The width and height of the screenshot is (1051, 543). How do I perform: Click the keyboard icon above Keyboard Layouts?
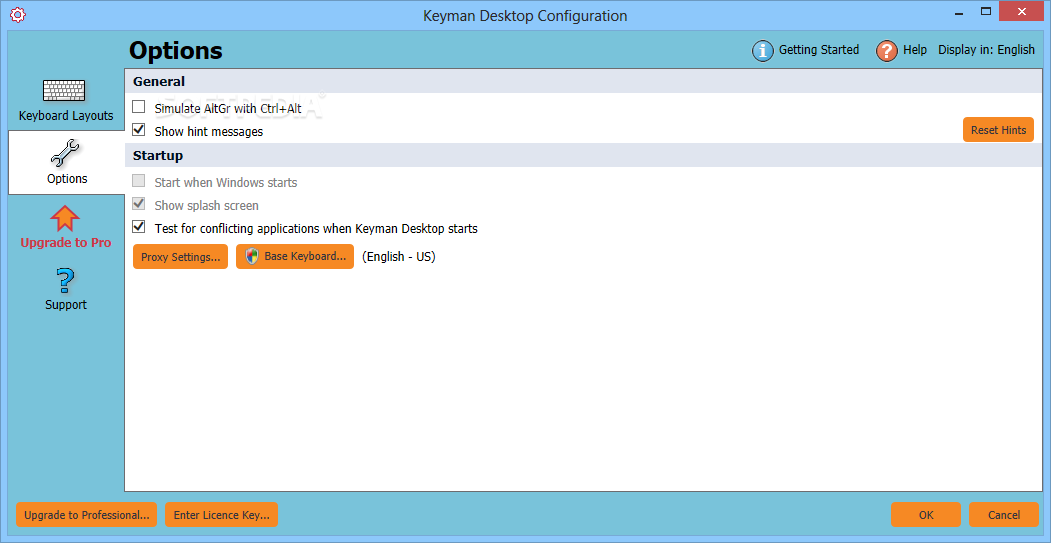pyautogui.click(x=64, y=91)
